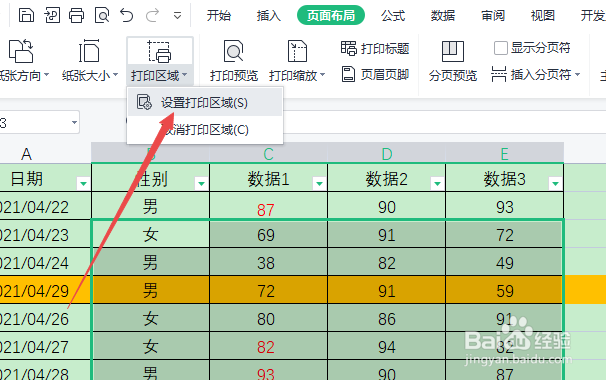Expand quick access toolbar customize arrow
Viewport: 606px width, 380px height.
177,16
